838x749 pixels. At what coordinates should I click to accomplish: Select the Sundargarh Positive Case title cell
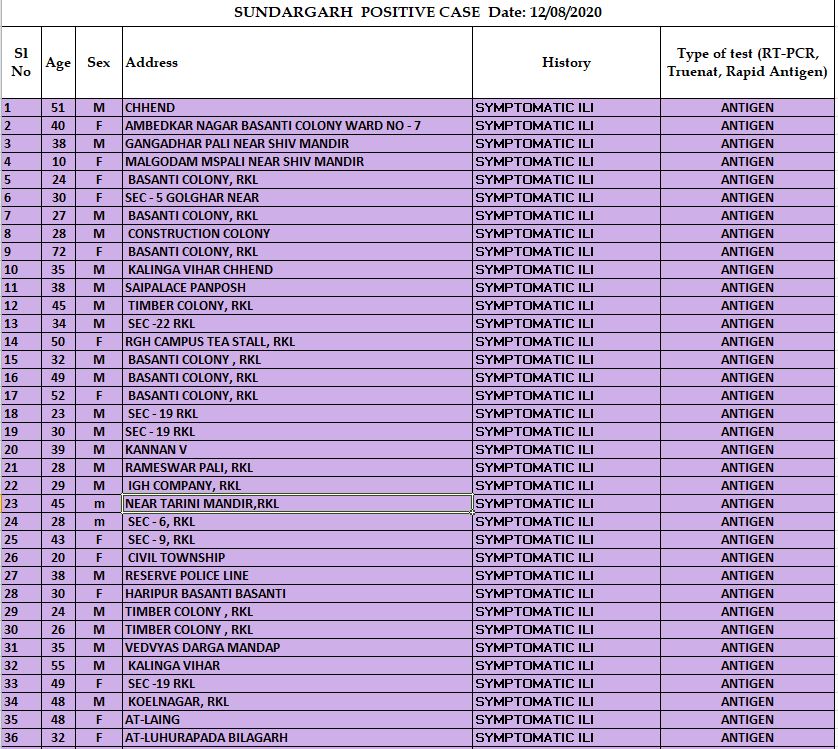[417, 12]
